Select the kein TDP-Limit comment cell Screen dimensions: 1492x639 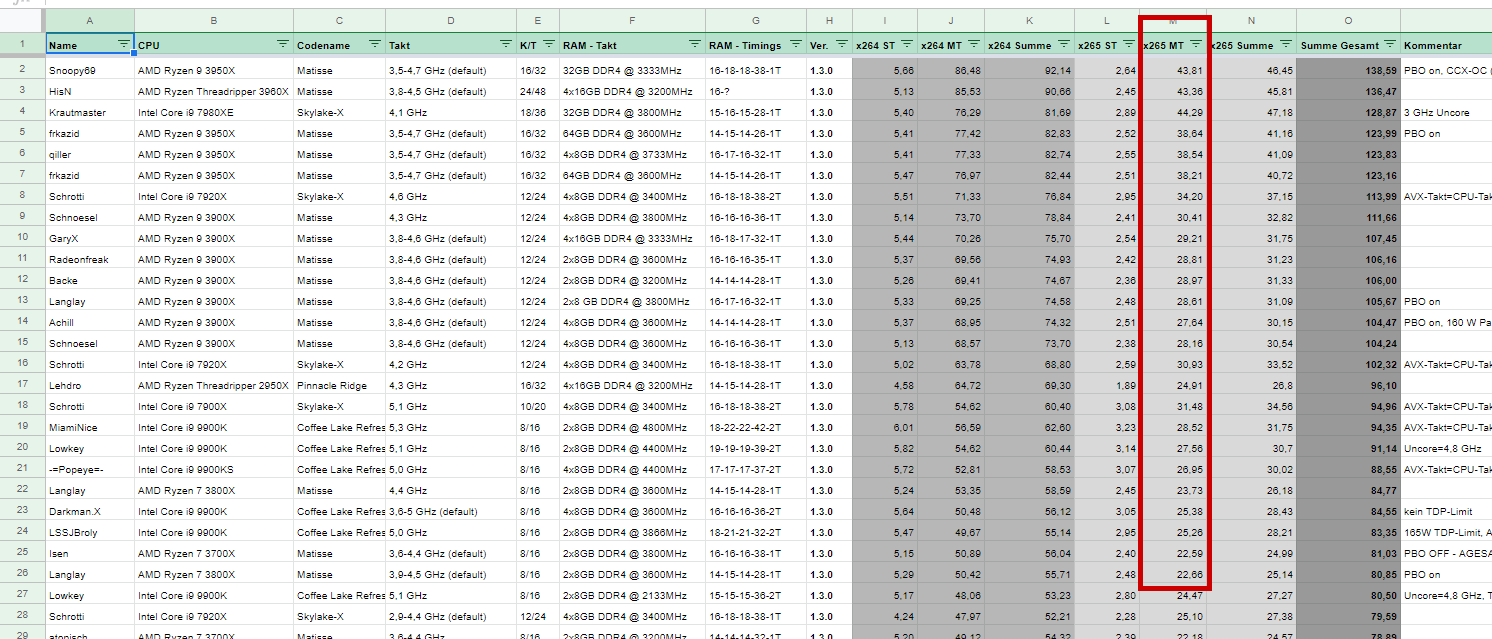click(x=1446, y=511)
